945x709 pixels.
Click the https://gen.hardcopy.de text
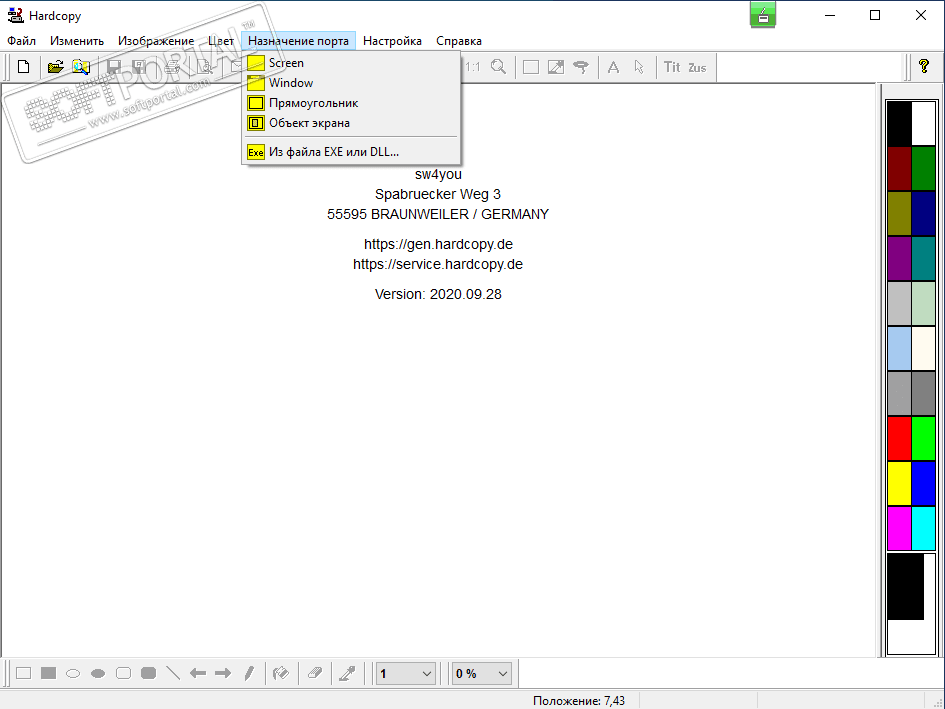pyautogui.click(x=438, y=244)
